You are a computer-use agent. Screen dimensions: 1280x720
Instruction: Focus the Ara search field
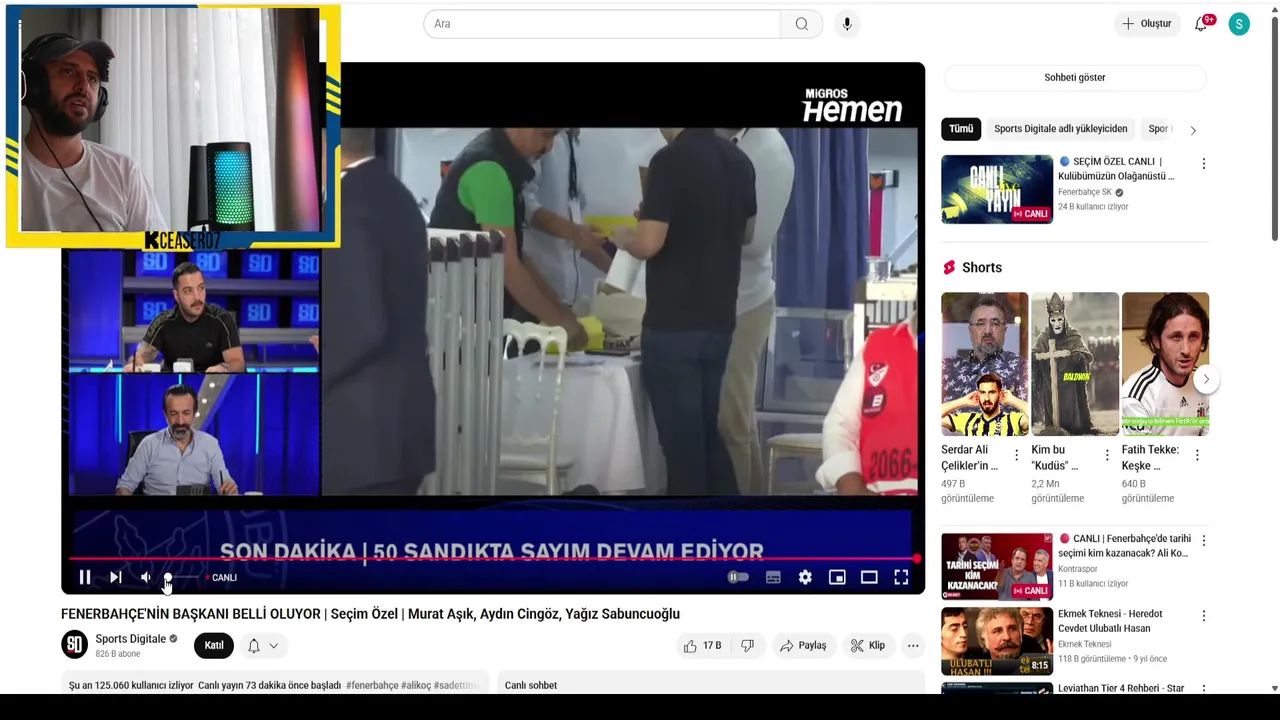(602, 24)
